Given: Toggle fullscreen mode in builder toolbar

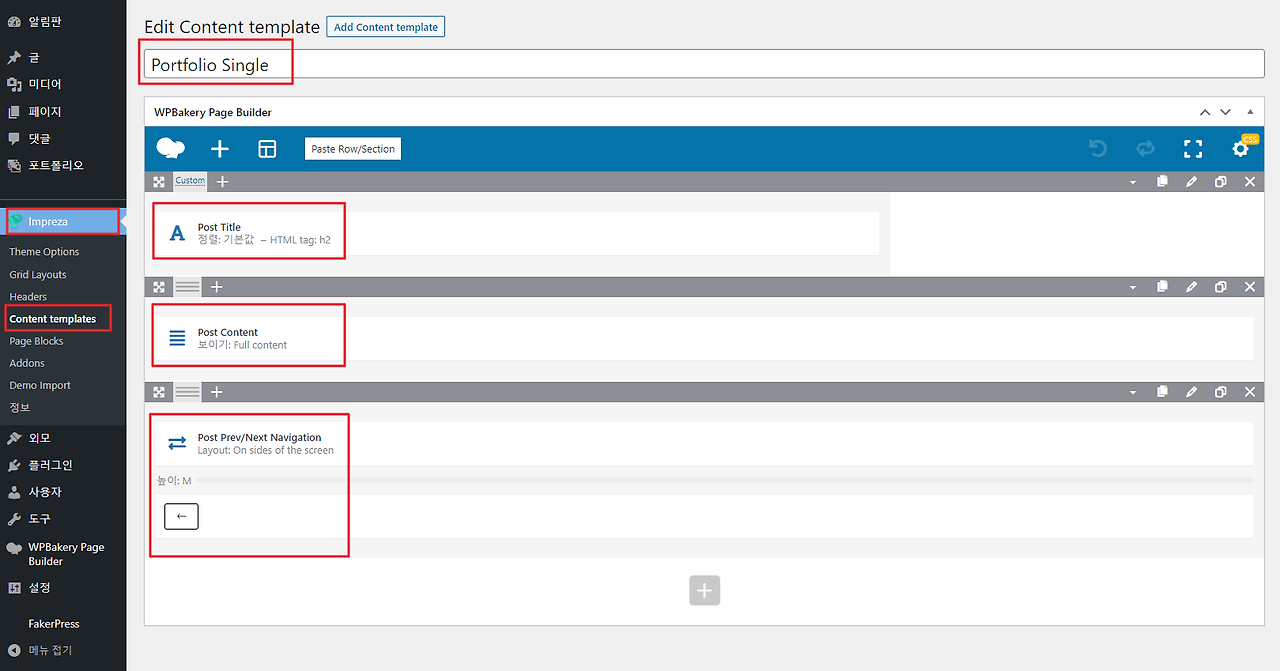Looking at the screenshot, I should click(x=1193, y=149).
